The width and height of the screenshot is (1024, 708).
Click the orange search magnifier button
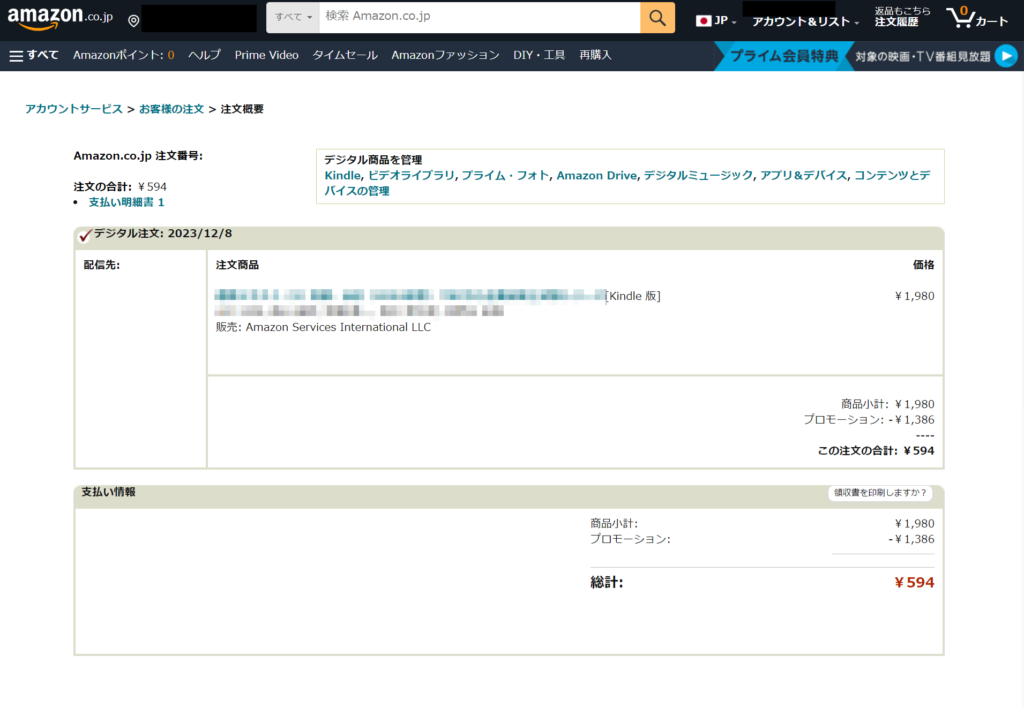coord(657,18)
